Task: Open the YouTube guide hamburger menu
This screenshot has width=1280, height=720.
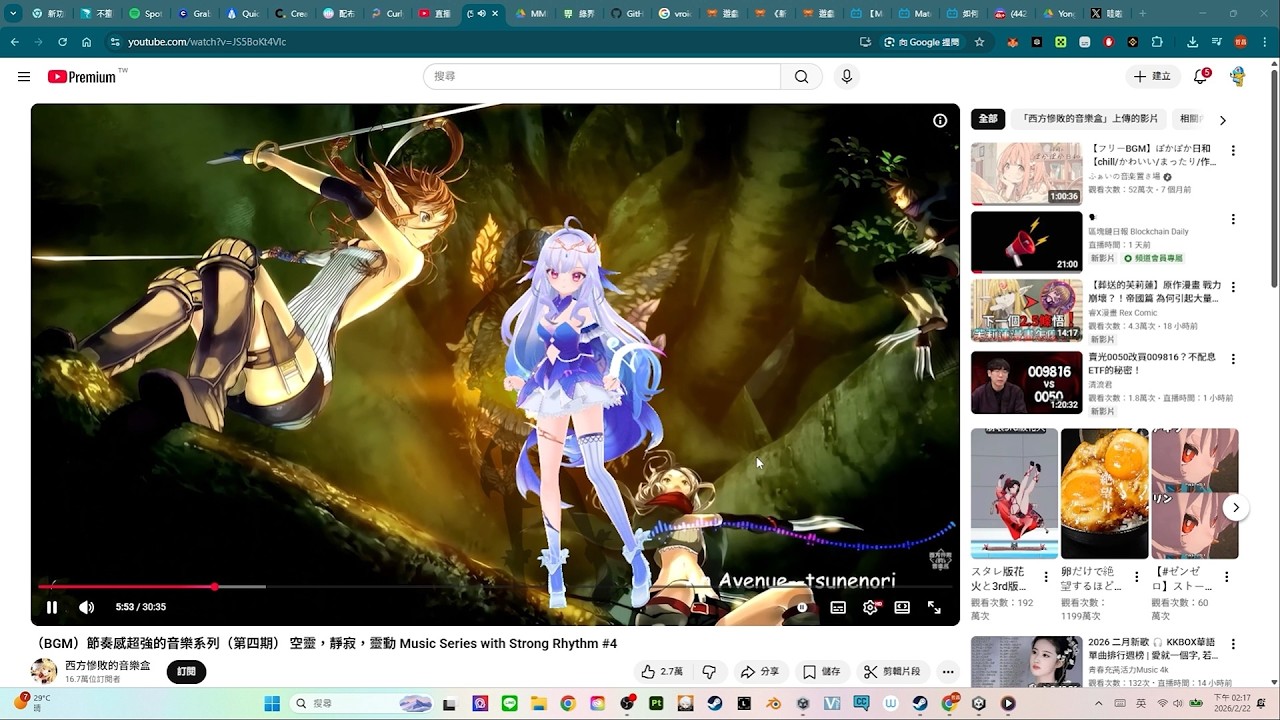Action: (24, 77)
